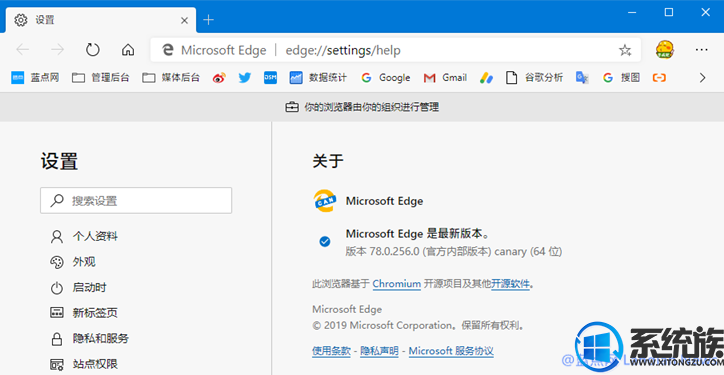The width and height of the screenshot is (724, 375).
Task: Open a new tab with plus button
Action: (x=209, y=20)
